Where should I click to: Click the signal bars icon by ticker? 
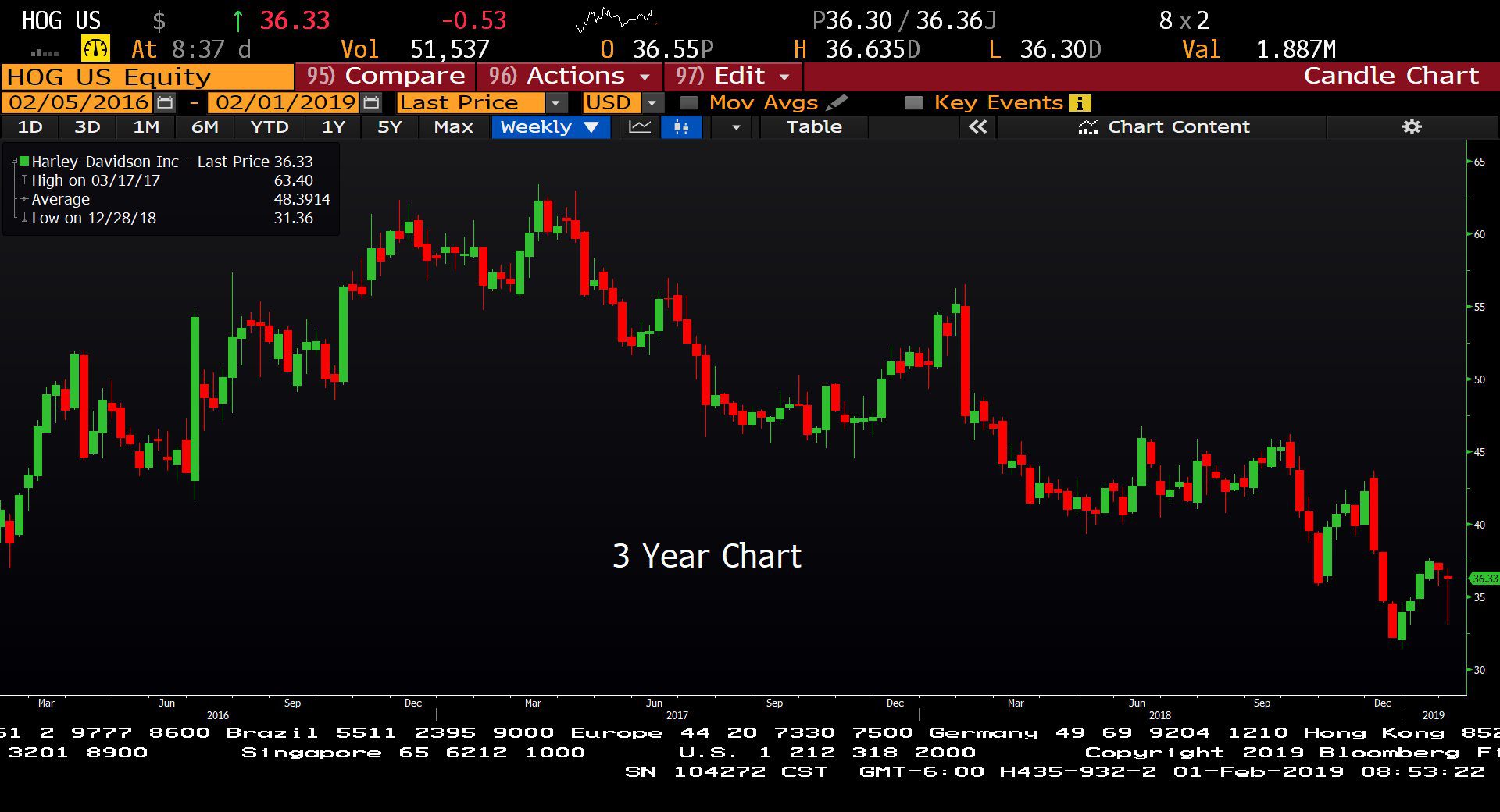click(x=45, y=52)
